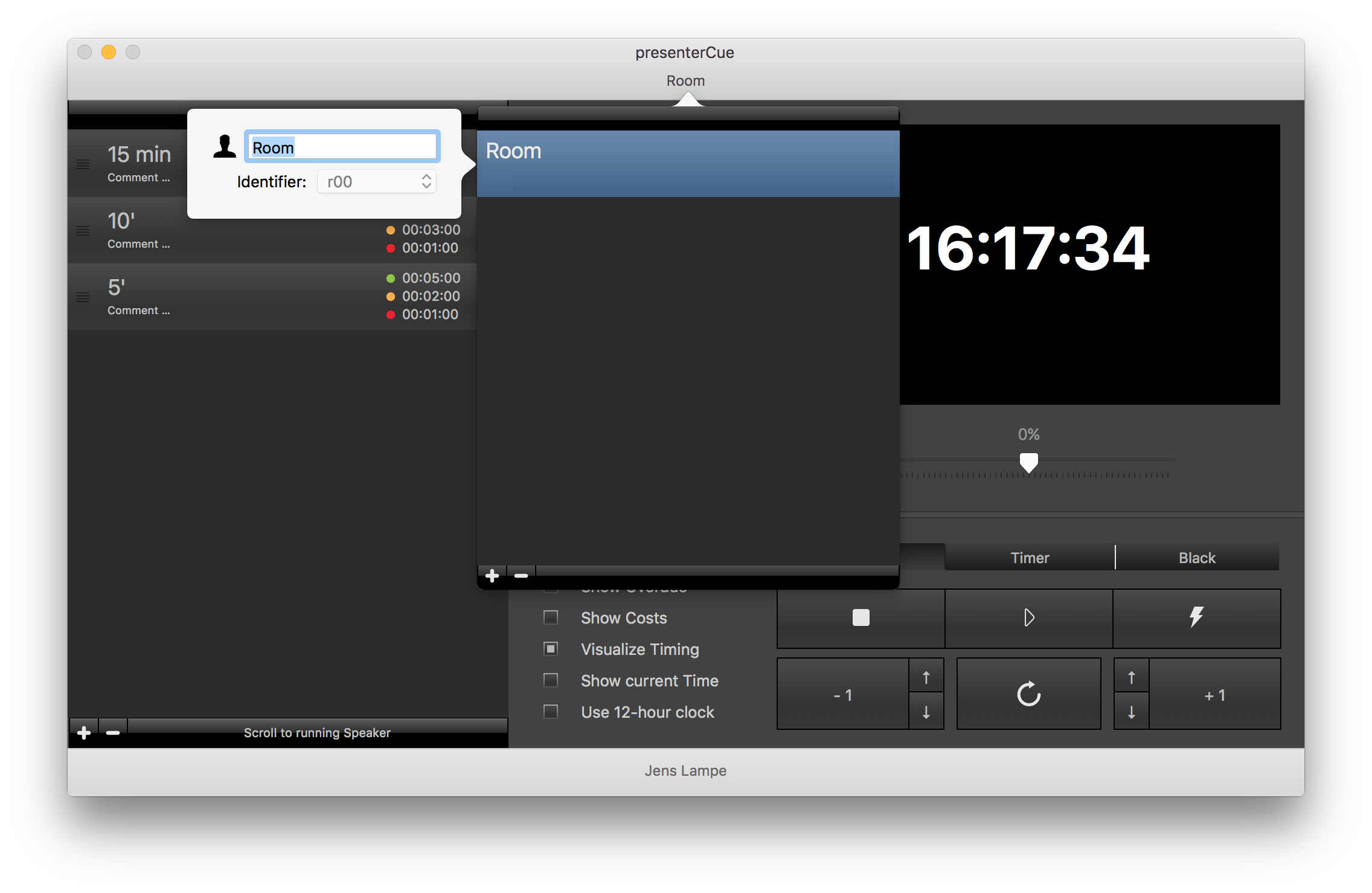
Task: Click Comment text under 5'
Action: click(x=138, y=311)
